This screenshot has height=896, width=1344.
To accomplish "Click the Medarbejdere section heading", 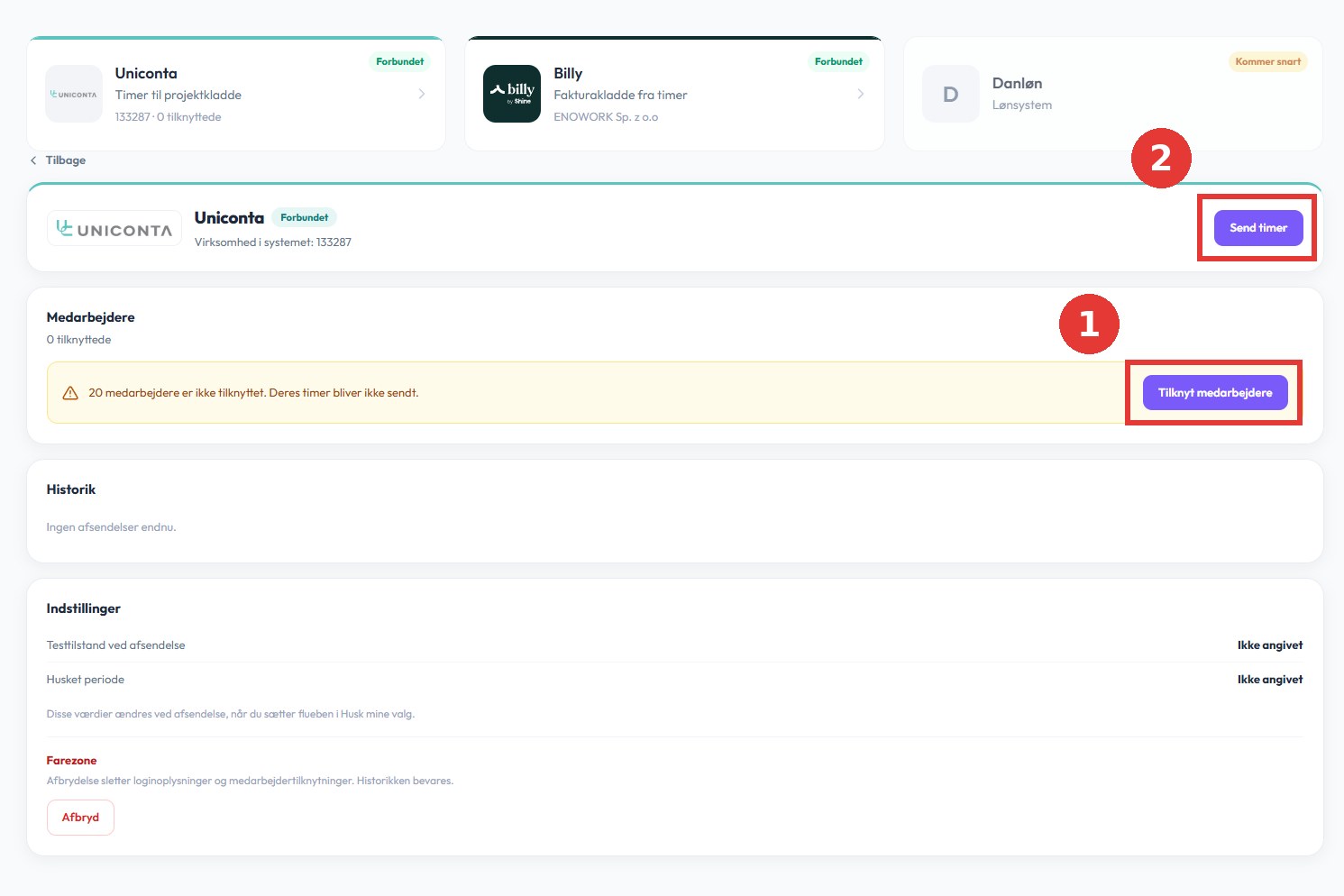I will pyautogui.click(x=91, y=317).
